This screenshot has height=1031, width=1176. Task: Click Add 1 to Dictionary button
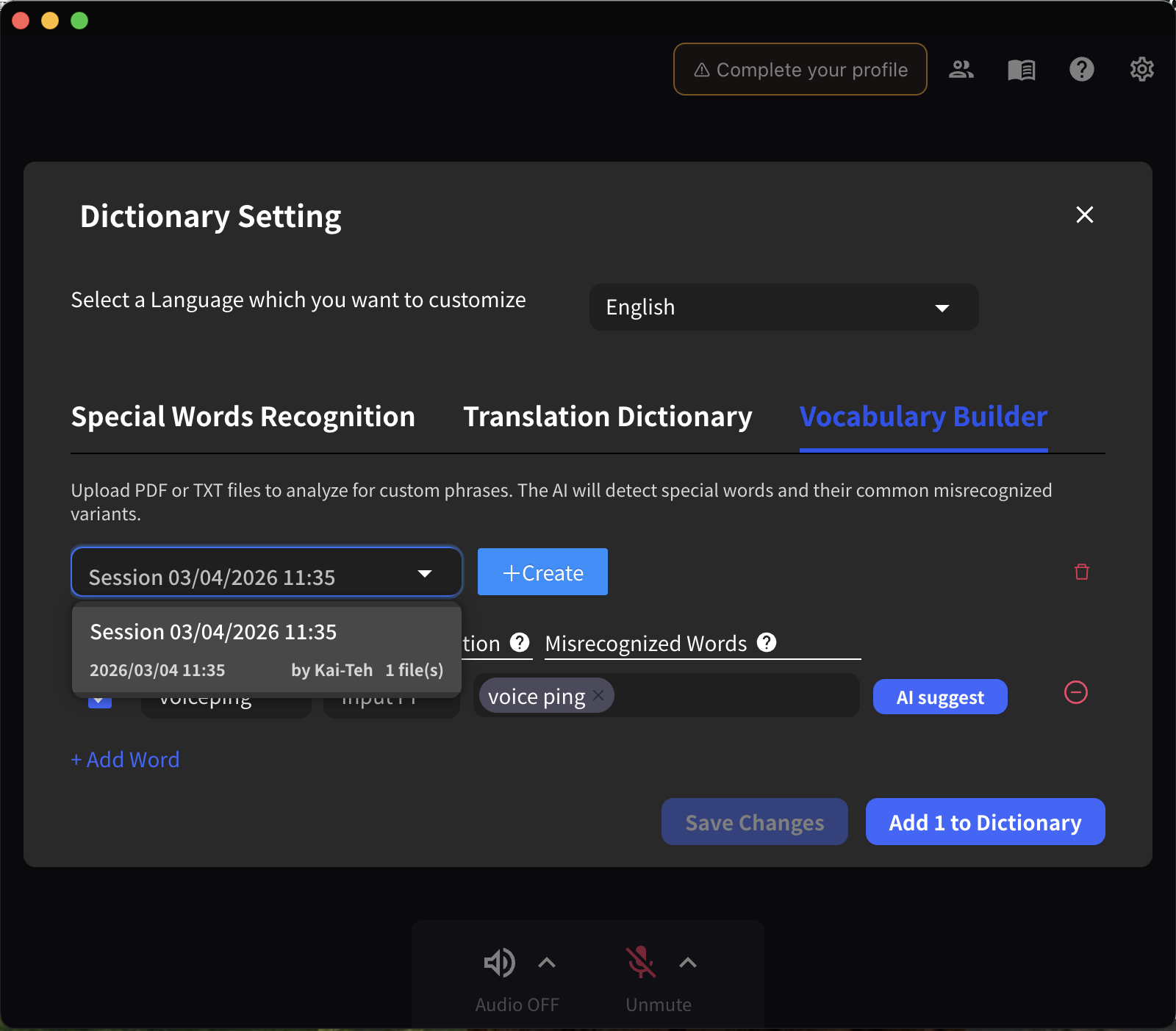[x=985, y=822]
